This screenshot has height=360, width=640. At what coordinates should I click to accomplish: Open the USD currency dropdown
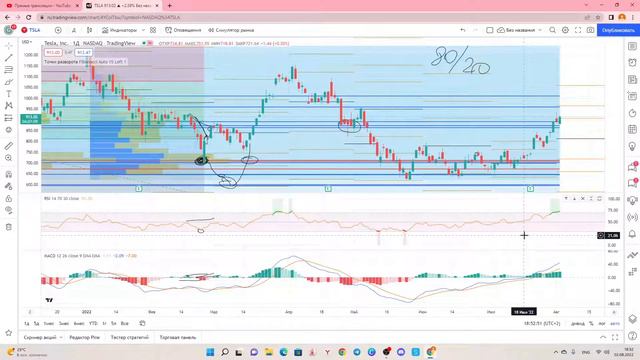(x=27, y=42)
